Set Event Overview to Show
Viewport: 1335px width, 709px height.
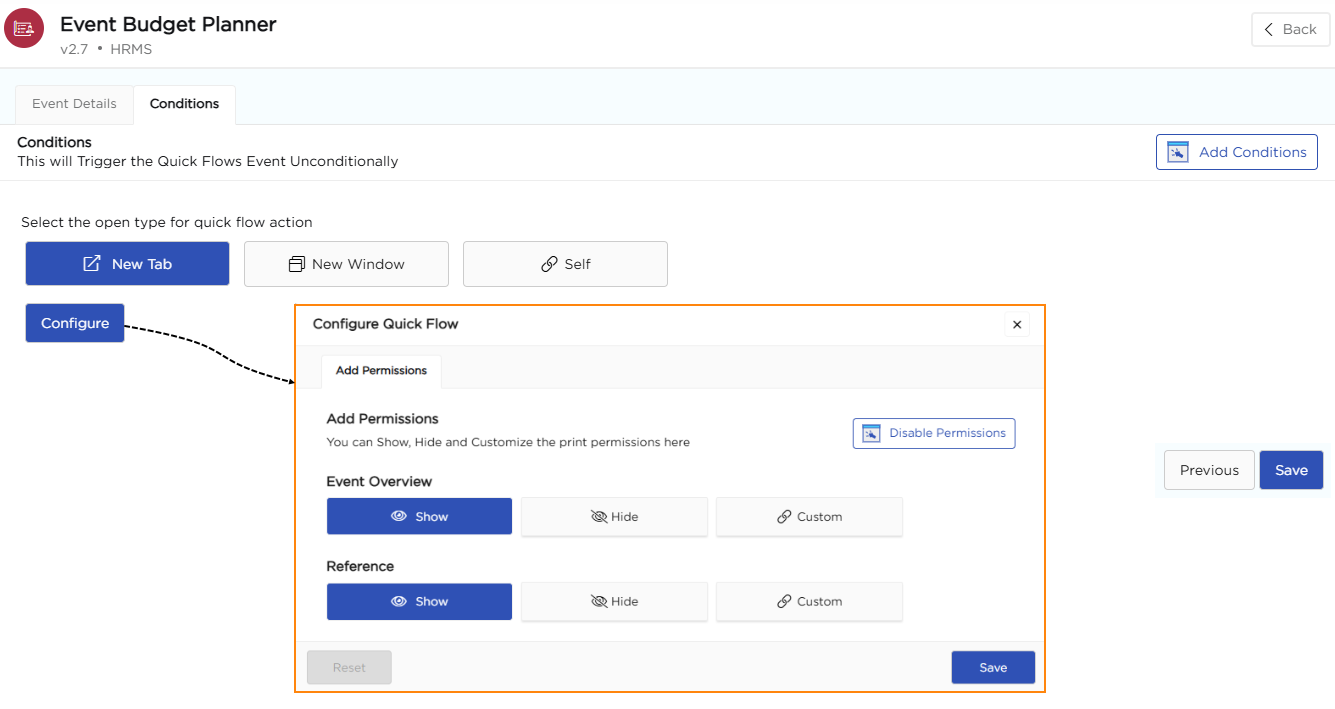click(419, 517)
